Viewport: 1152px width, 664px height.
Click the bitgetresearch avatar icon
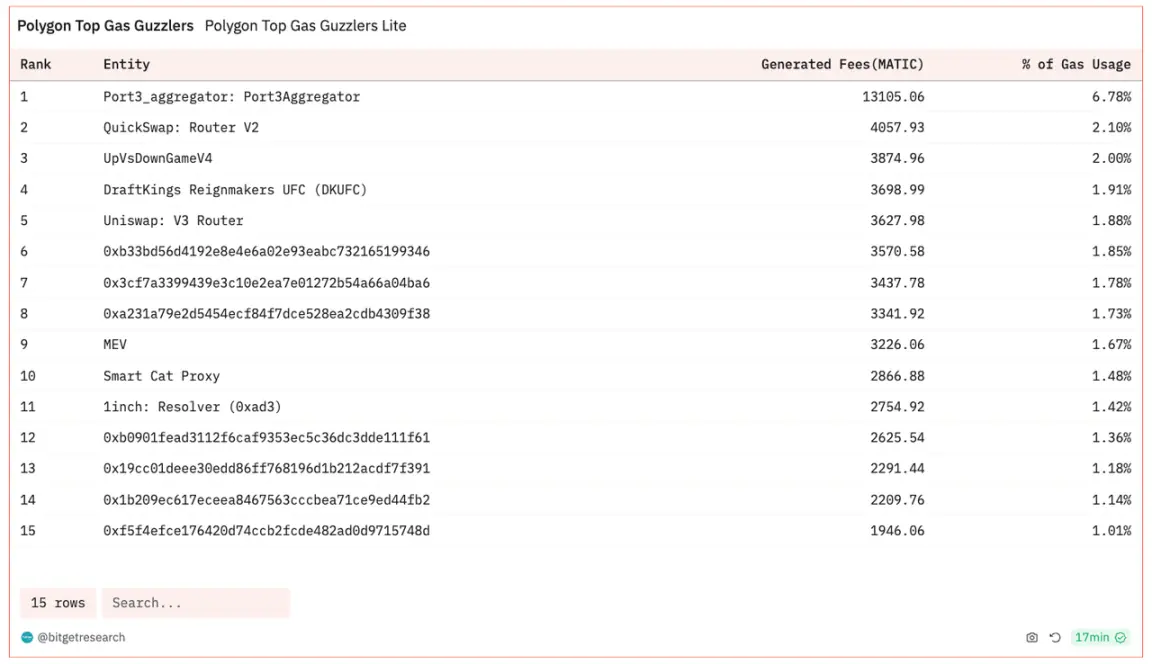coord(27,637)
